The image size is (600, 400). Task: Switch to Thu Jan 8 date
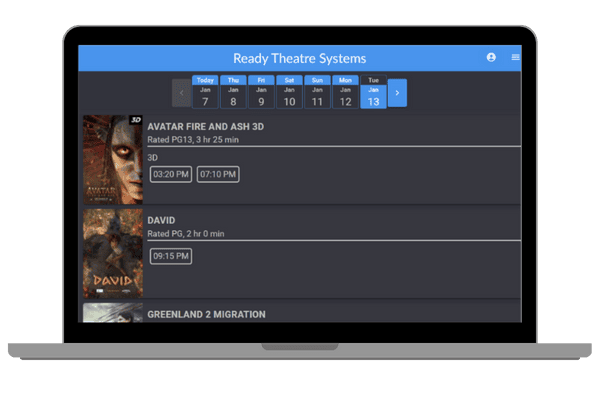[233, 92]
